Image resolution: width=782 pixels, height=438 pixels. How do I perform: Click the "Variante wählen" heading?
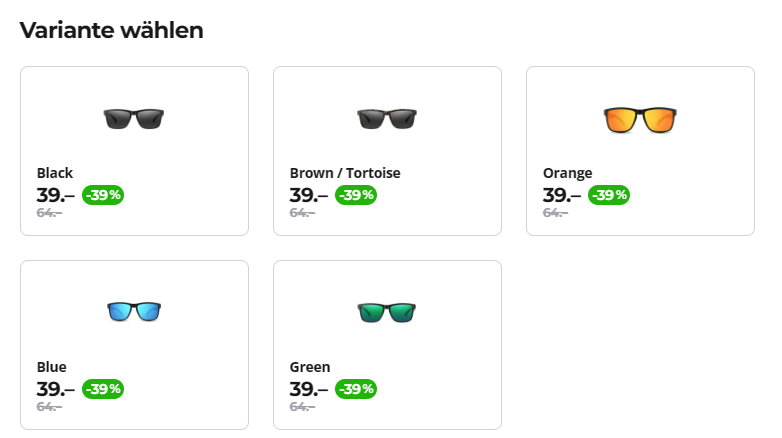112,30
